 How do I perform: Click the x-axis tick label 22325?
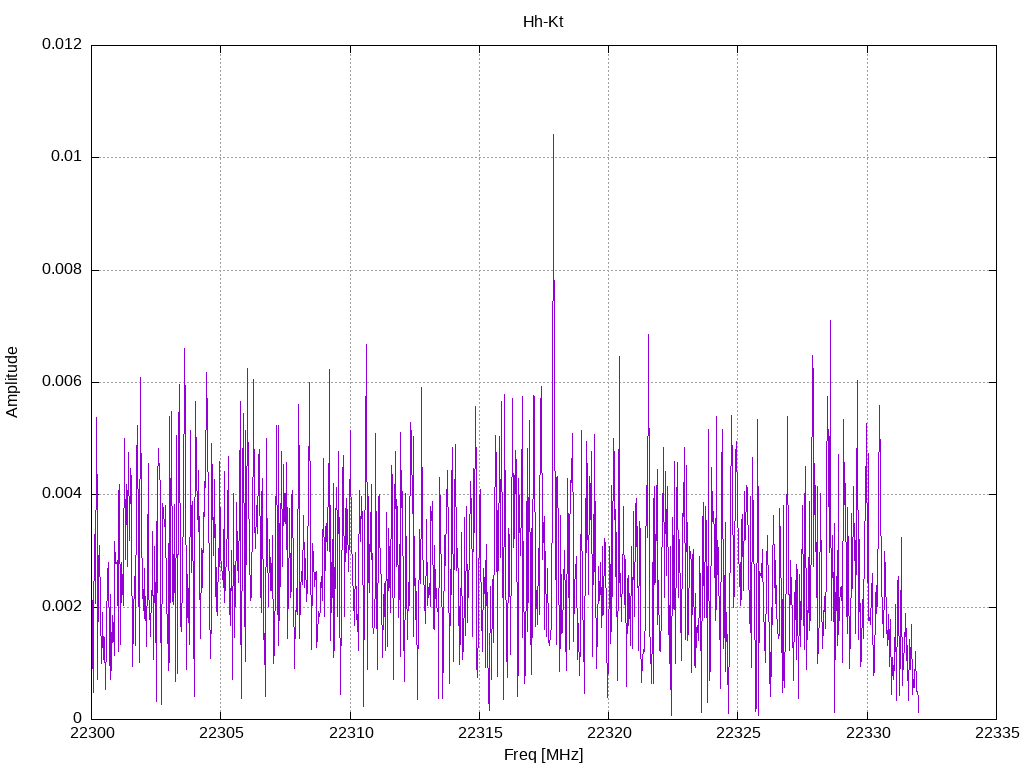[x=738, y=733]
